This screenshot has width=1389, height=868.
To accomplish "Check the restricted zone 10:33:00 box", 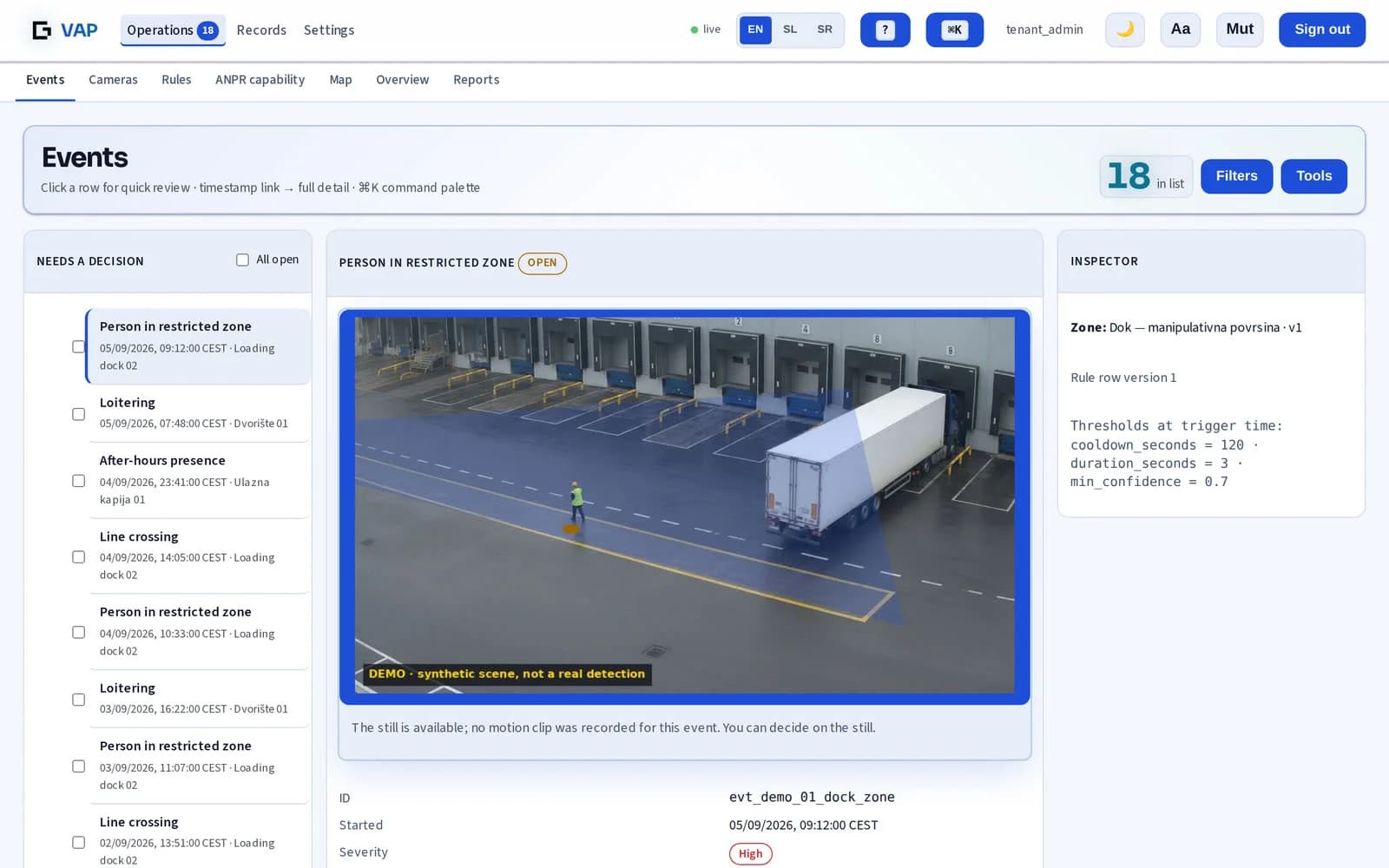I will (78, 632).
